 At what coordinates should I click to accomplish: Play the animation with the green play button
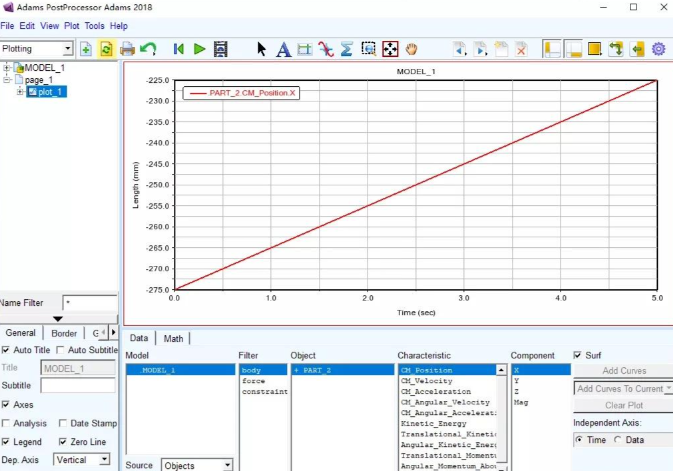[200, 48]
